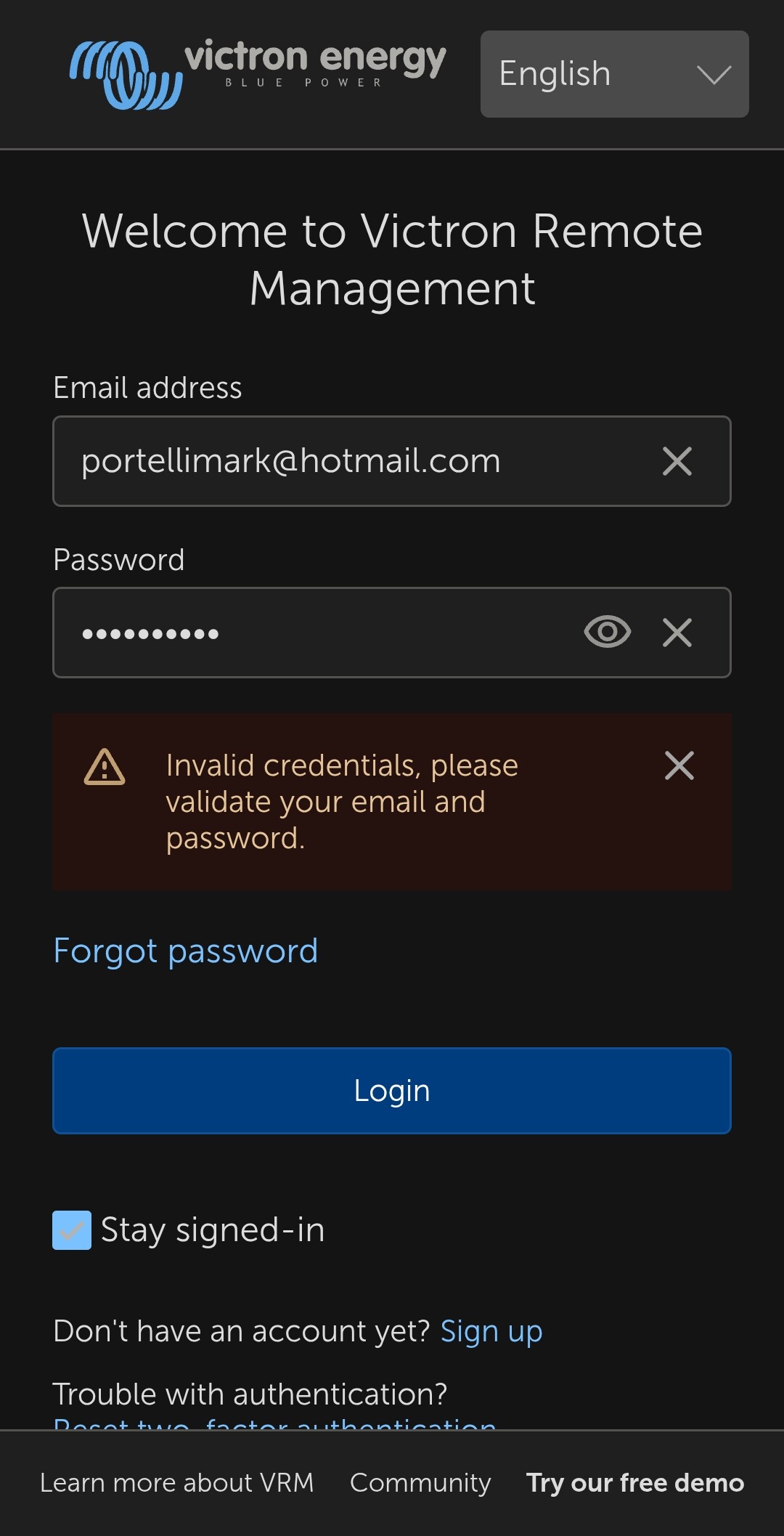The width and height of the screenshot is (784, 1536).
Task: Focus the password input field
Action: [319, 633]
